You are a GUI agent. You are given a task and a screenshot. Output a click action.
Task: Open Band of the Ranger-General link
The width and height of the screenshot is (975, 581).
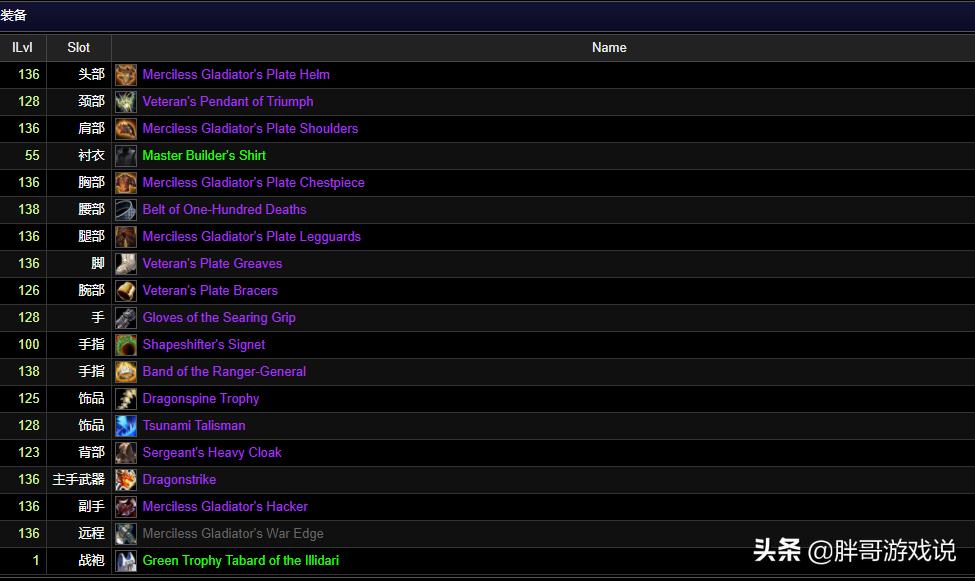(x=224, y=372)
